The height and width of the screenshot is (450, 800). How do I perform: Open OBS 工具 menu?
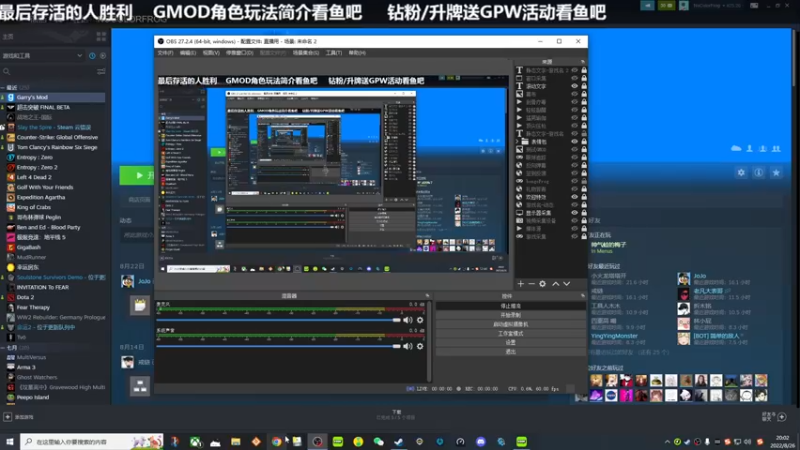[334, 53]
